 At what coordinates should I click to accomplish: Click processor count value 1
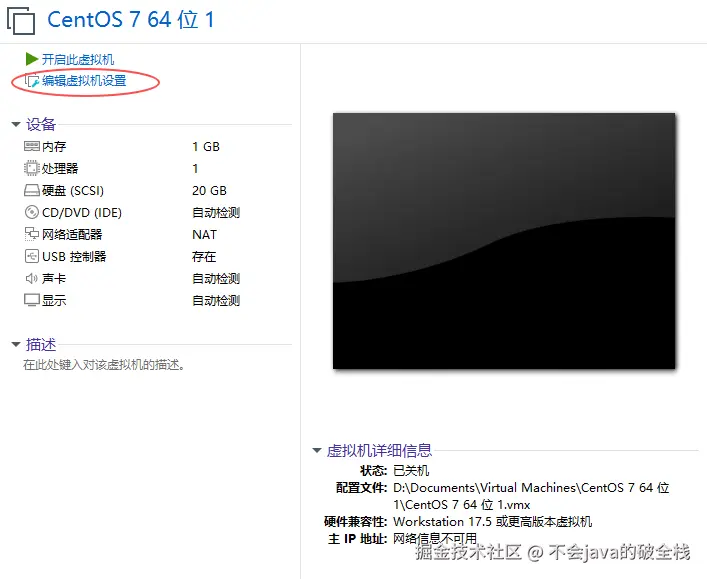point(195,169)
